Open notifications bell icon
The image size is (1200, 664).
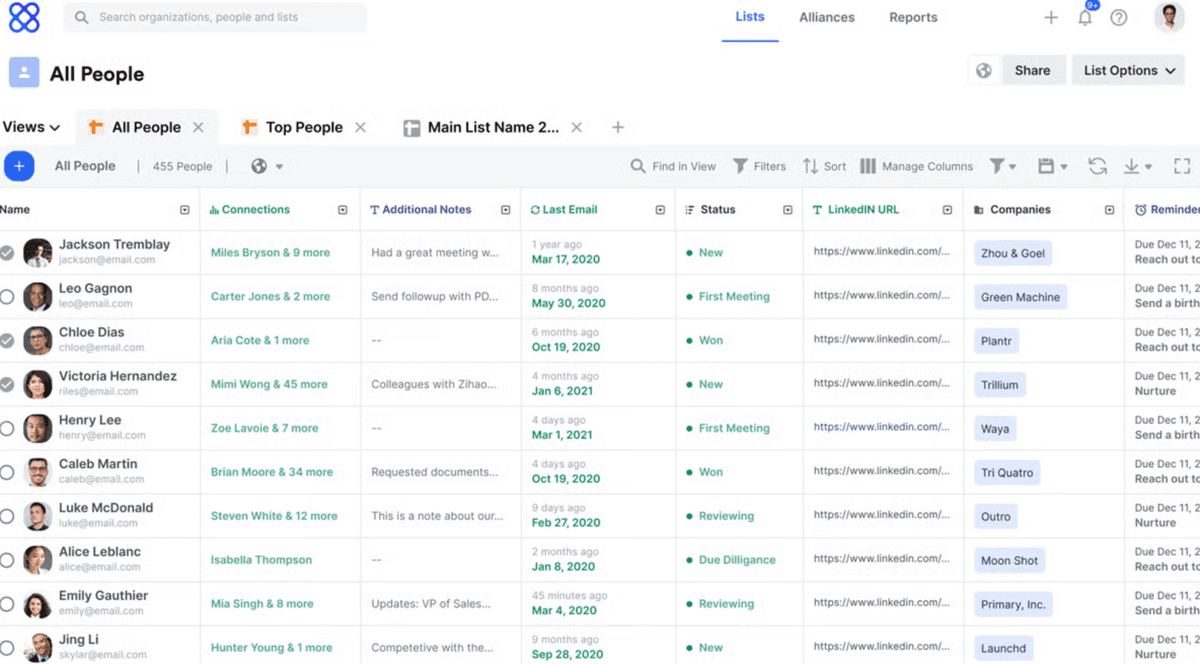pos(1085,17)
